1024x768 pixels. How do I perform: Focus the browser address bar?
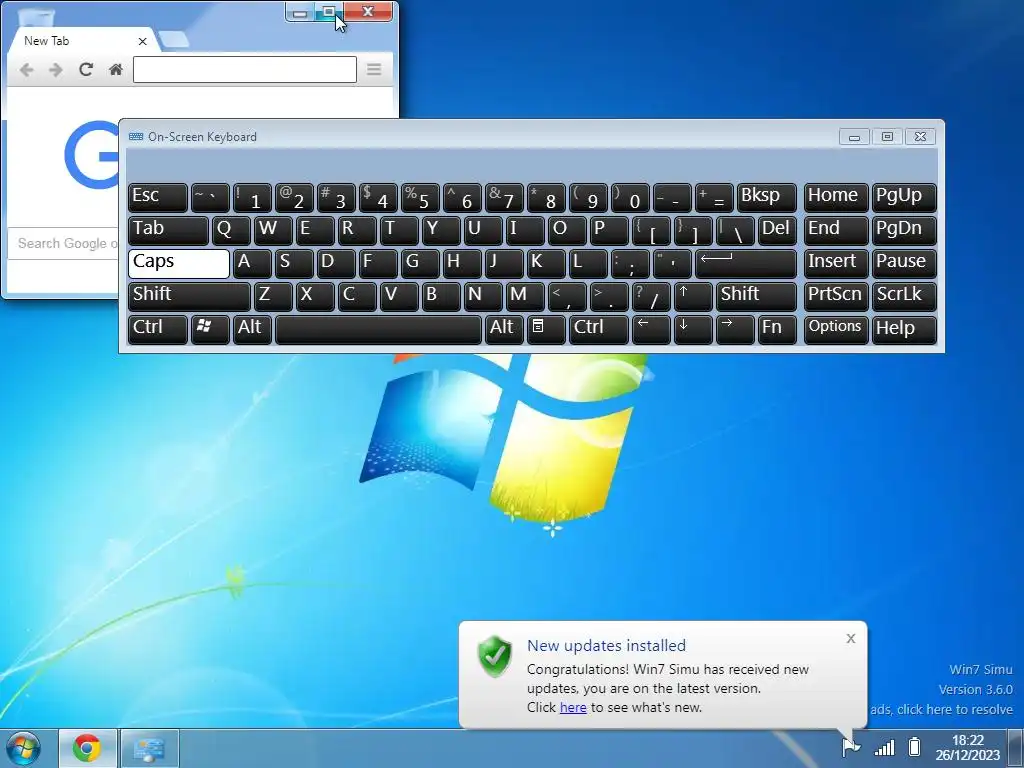(x=245, y=69)
